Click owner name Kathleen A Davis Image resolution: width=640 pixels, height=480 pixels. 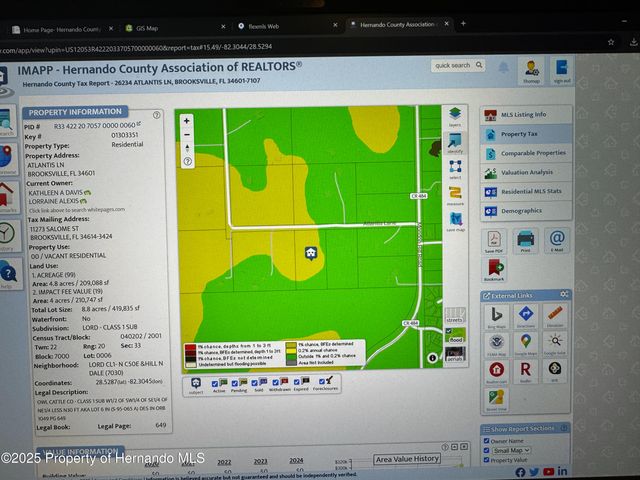57,191
